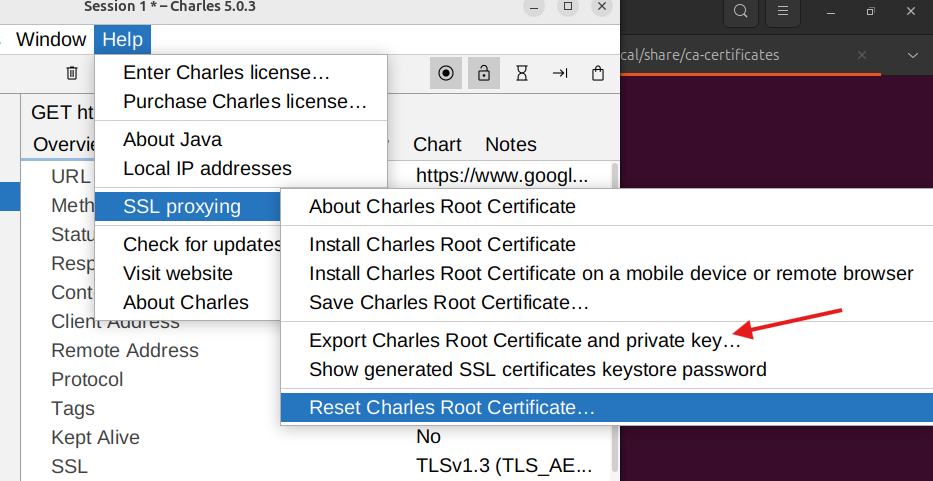933x481 pixels.
Task: Click Reset Charles Root Certificate
Action: [x=452, y=407]
